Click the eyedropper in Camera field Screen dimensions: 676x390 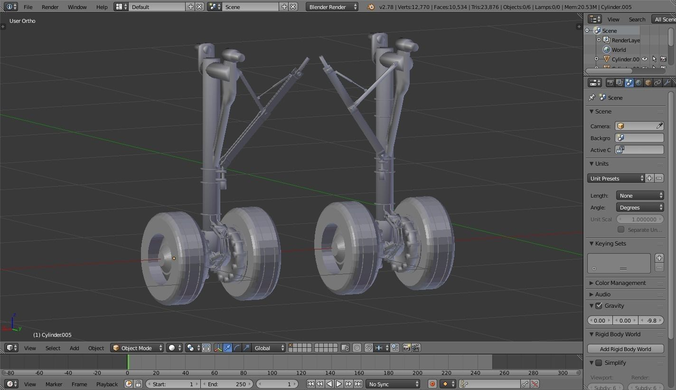[x=659, y=126]
